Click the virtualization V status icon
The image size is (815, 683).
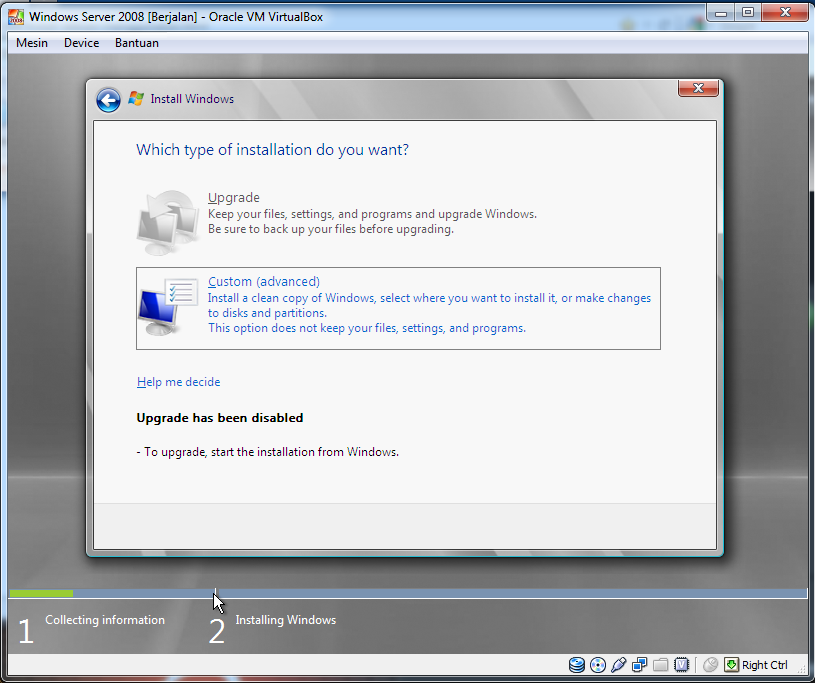[x=681, y=665]
